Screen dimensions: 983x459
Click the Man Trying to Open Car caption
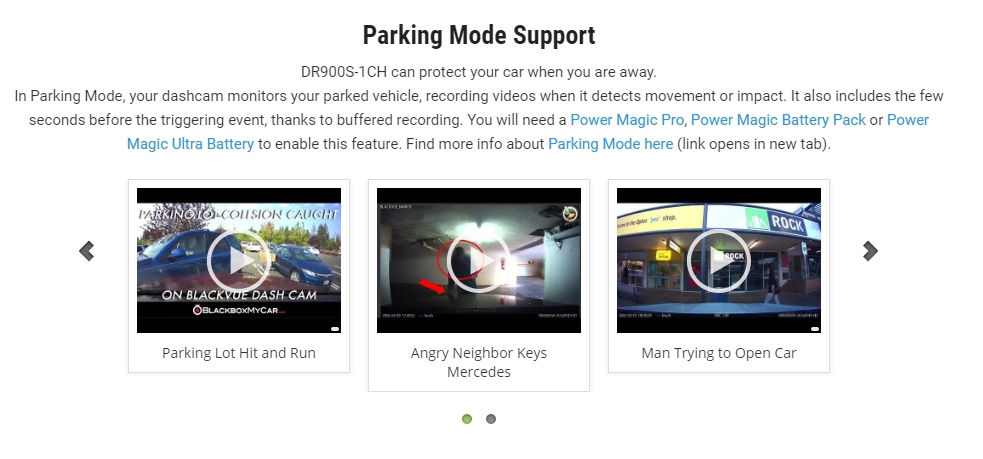tap(719, 353)
